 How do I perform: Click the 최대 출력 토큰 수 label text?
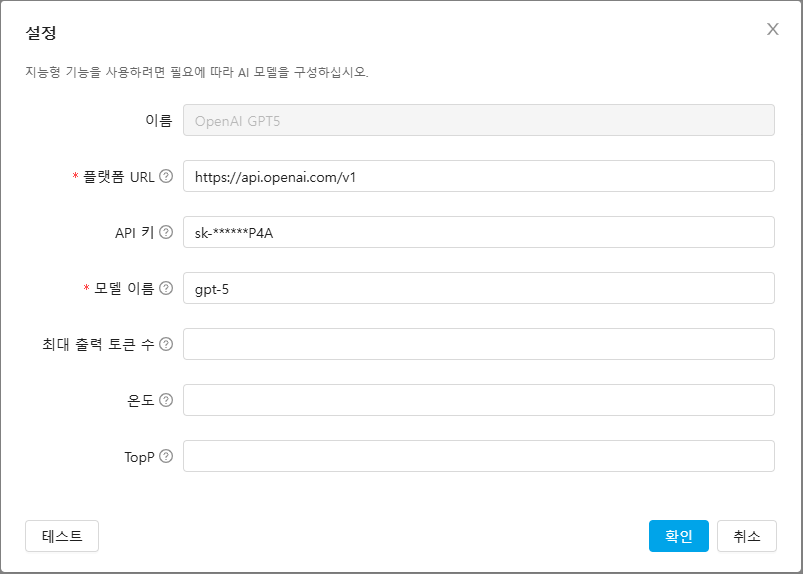(x=98, y=344)
